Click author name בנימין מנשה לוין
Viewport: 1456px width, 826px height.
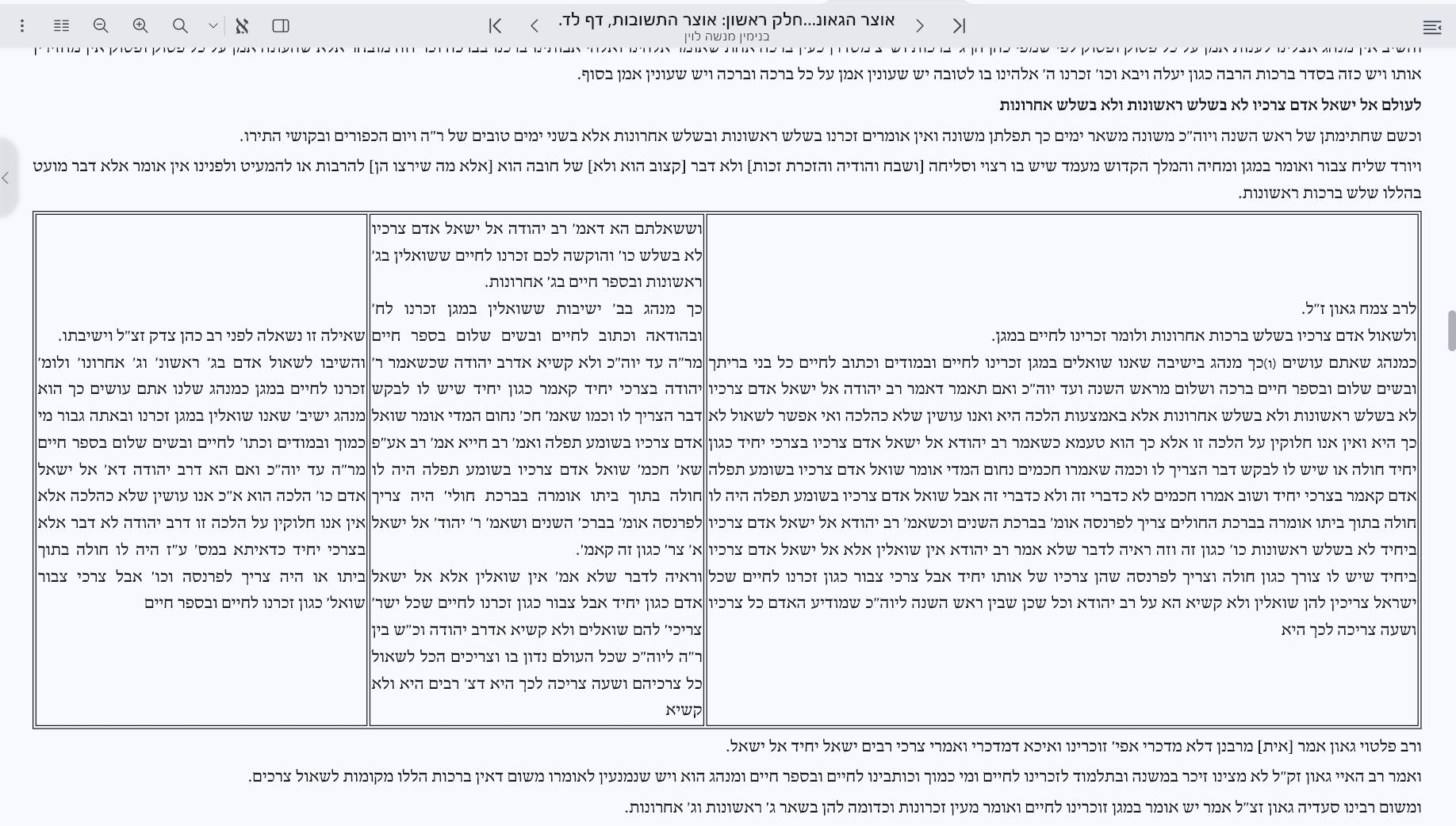point(726,36)
